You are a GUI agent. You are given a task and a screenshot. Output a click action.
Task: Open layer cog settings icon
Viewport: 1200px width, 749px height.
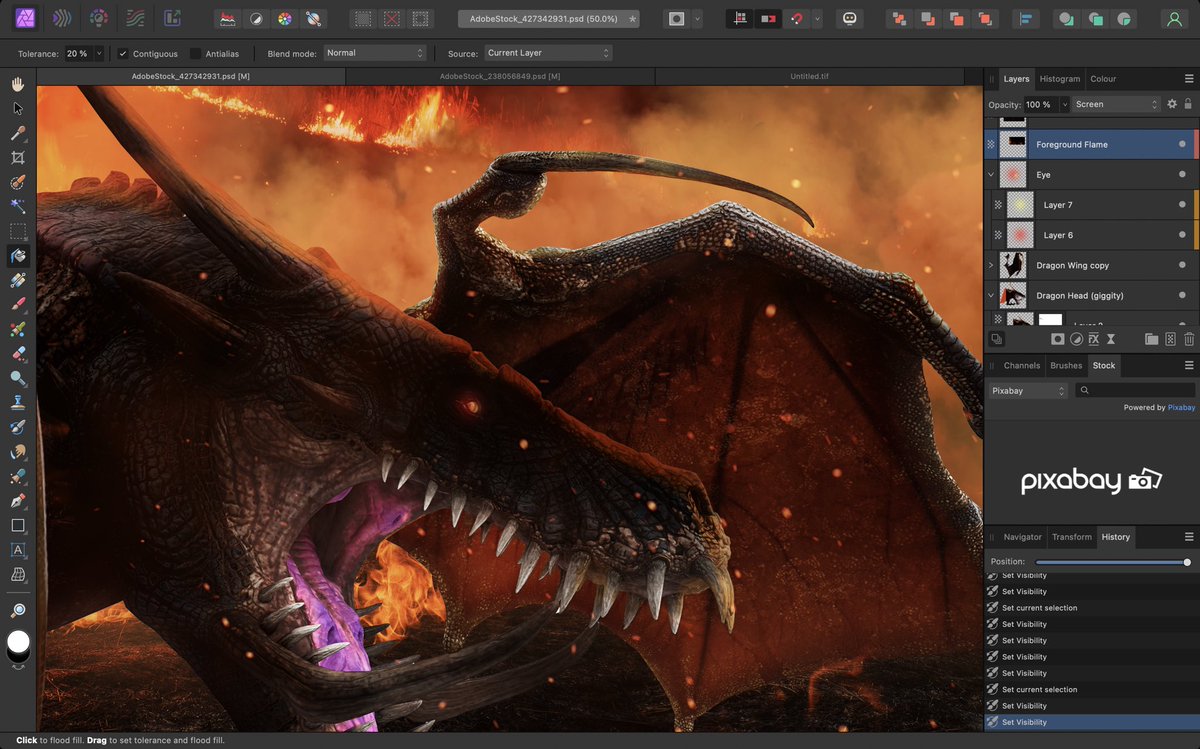1172,104
